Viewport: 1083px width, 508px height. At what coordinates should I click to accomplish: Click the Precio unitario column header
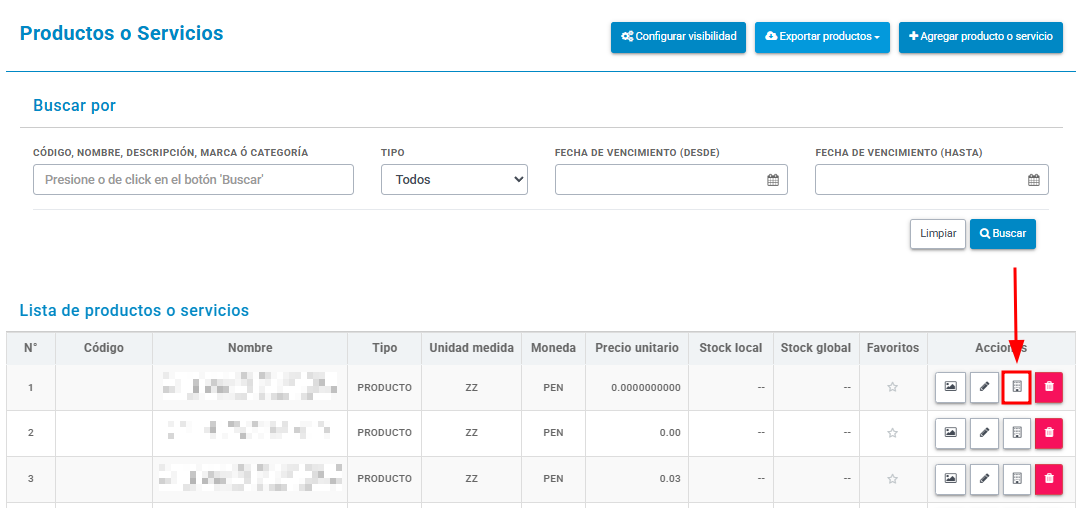(x=637, y=348)
